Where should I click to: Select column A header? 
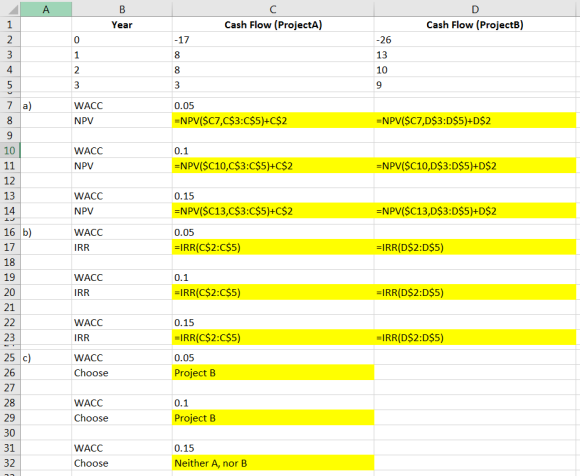tap(46, 9)
